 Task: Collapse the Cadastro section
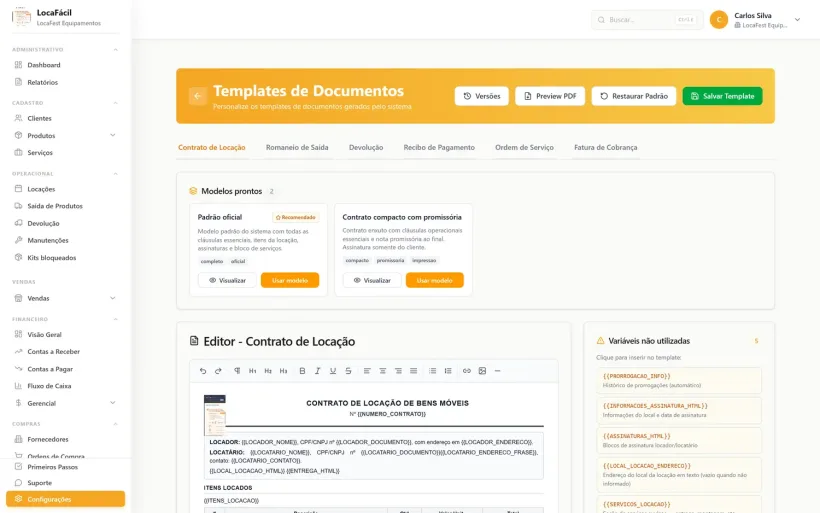[116, 103]
